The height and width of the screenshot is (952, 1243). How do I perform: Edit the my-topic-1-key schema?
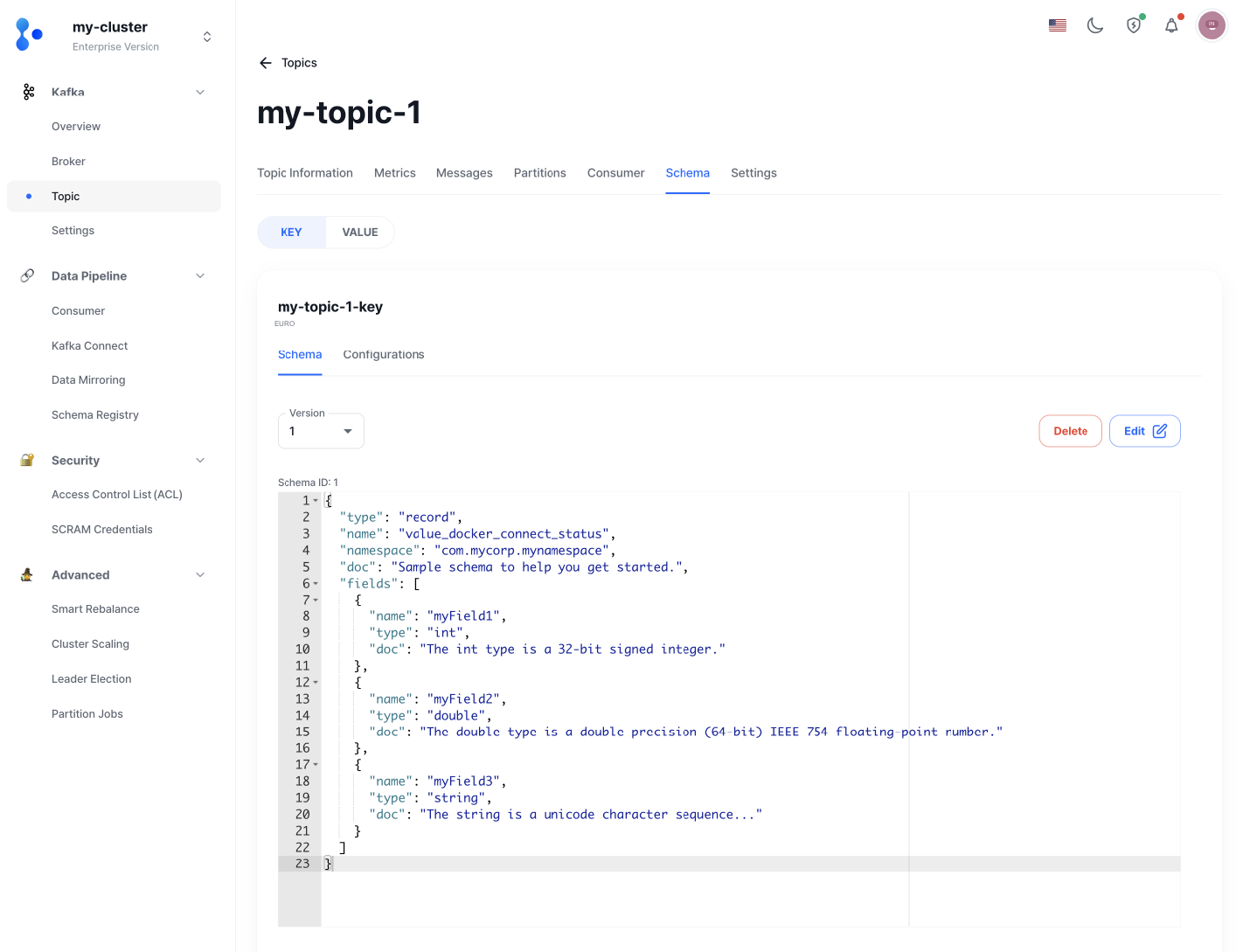click(1144, 430)
